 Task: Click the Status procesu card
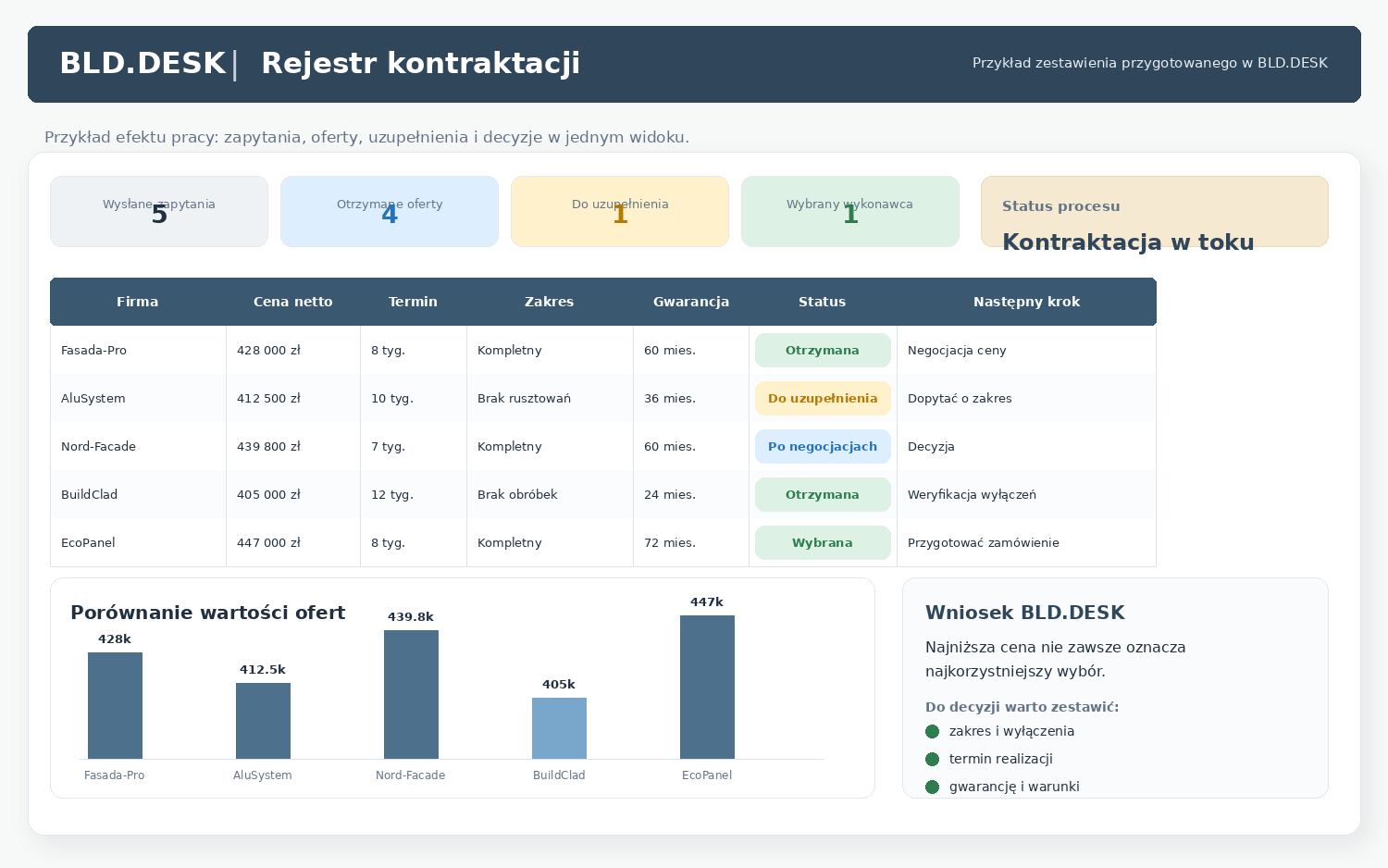tap(1155, 212)
